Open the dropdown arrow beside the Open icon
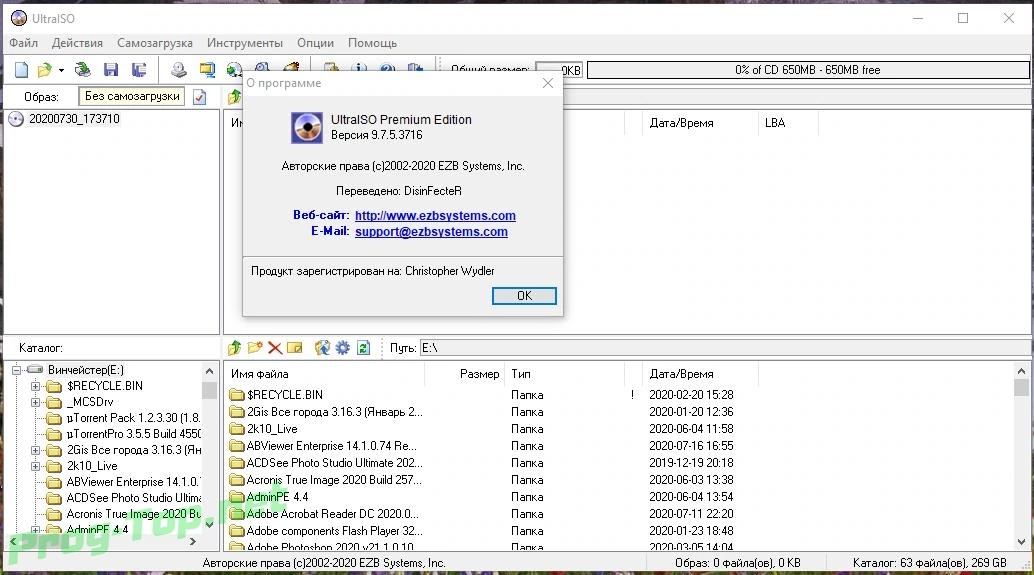 61,70
